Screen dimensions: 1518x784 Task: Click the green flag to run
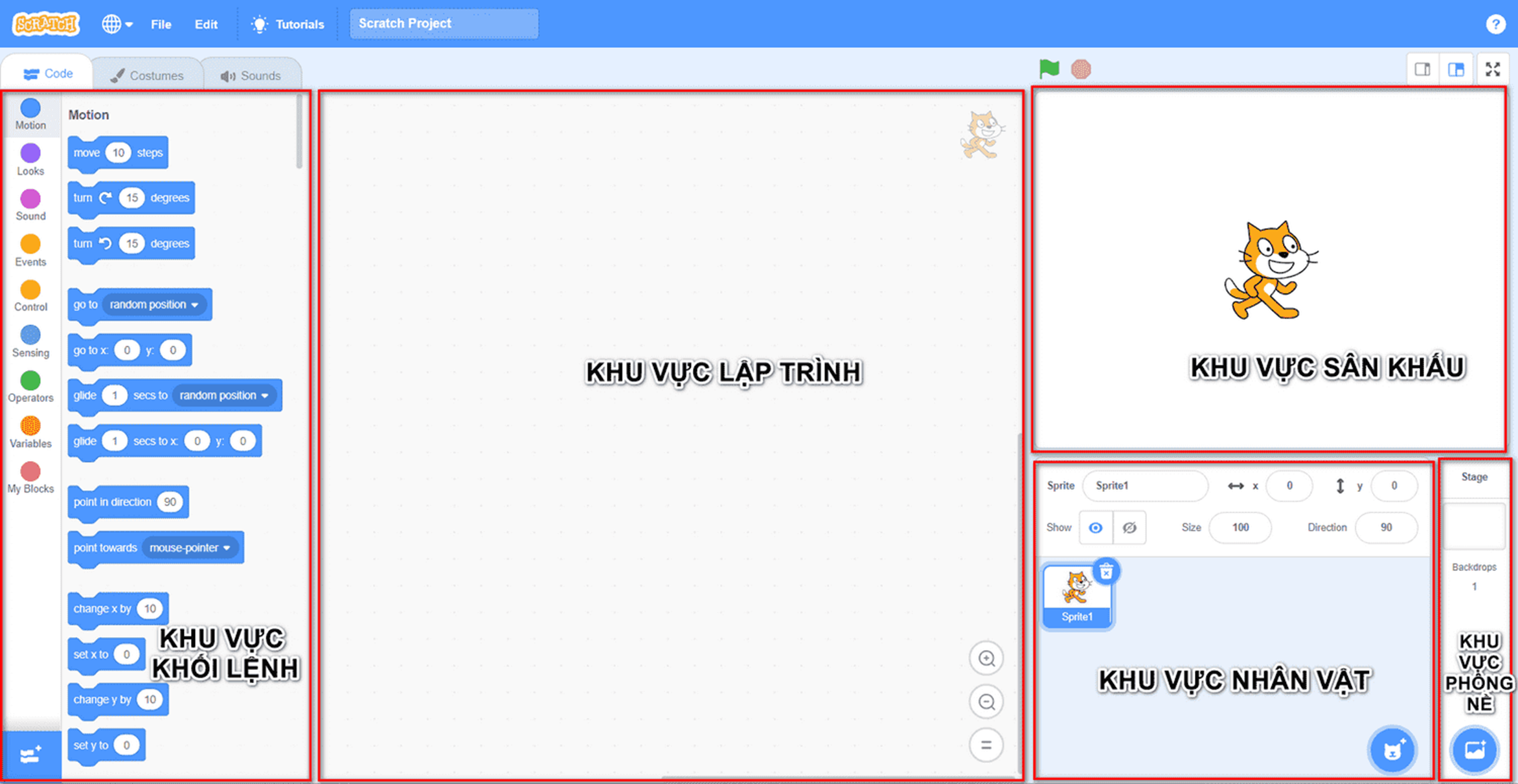[1049, 69]
